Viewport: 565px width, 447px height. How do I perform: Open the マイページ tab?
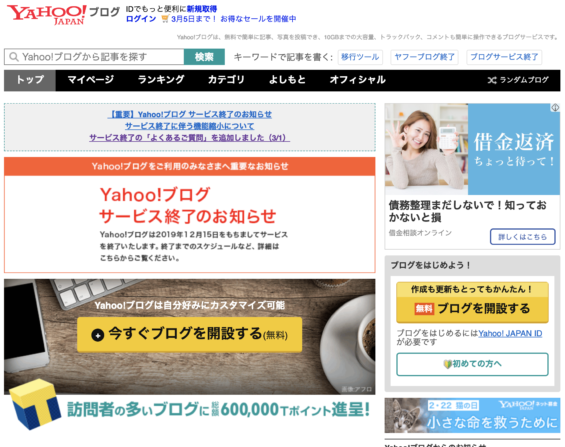coord(91,80)
